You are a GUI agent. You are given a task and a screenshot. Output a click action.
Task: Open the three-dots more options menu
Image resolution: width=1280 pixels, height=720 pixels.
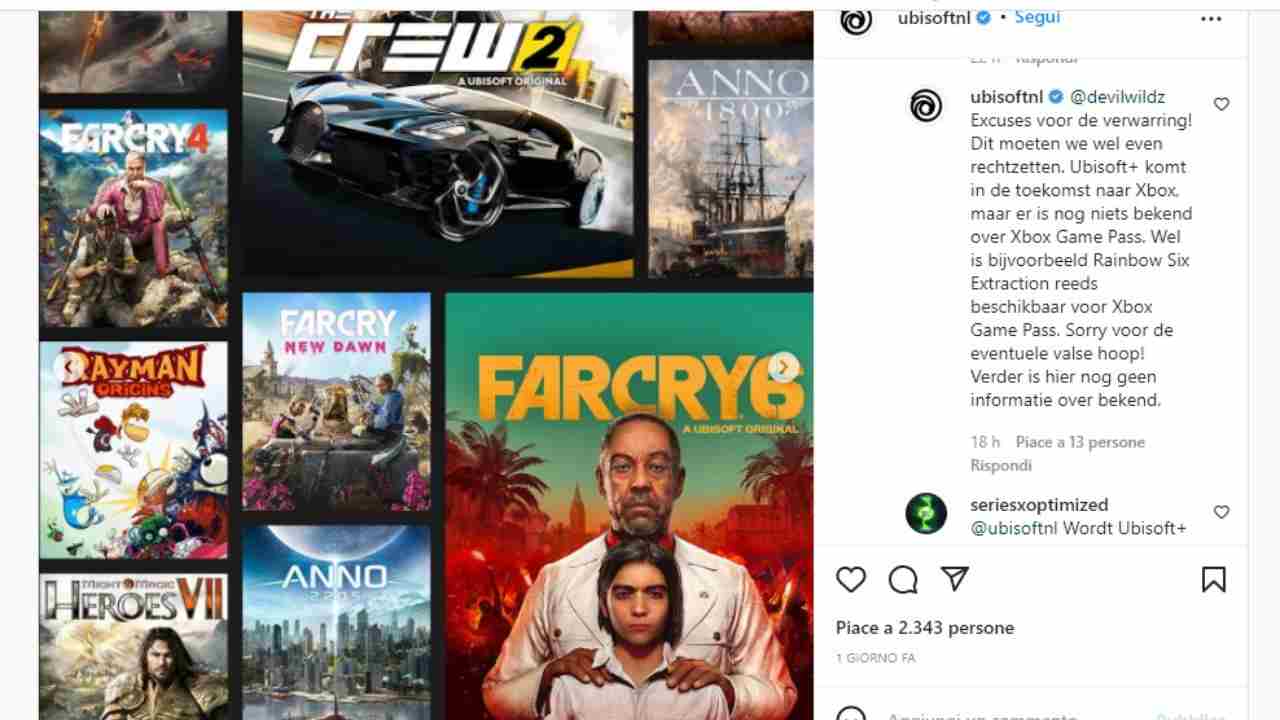coord(1211,19)
